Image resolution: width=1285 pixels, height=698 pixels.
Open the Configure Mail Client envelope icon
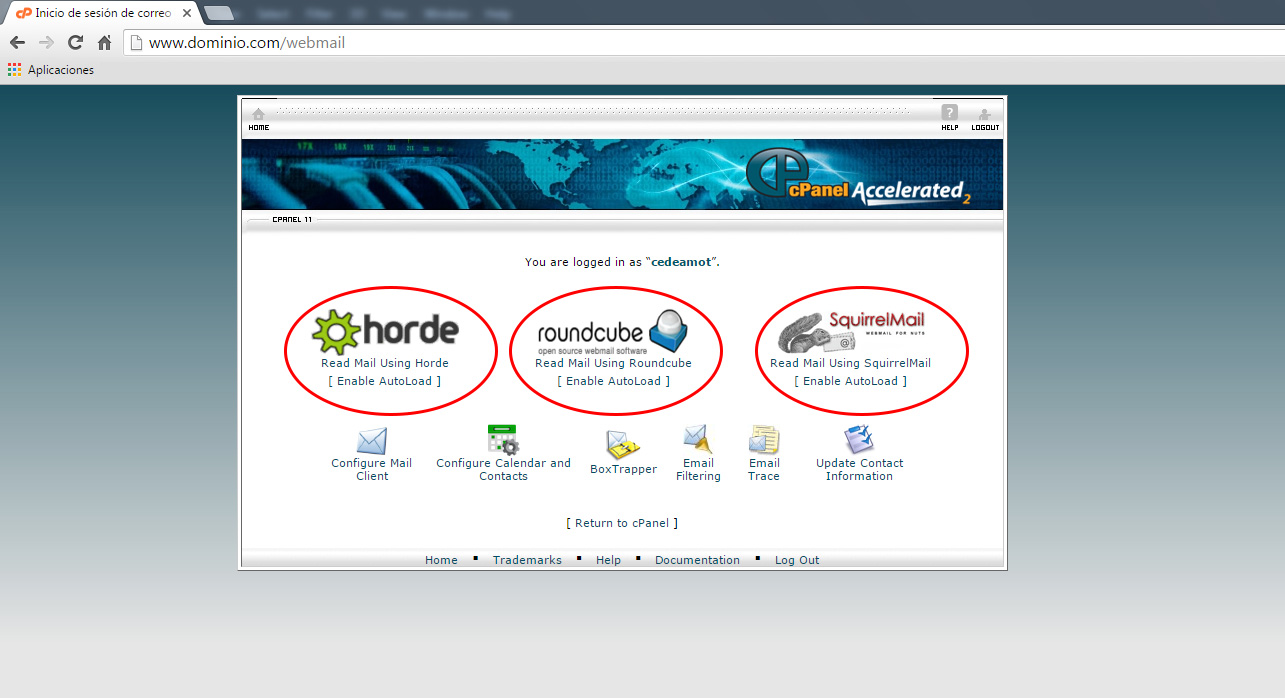[x=371, y=441]
